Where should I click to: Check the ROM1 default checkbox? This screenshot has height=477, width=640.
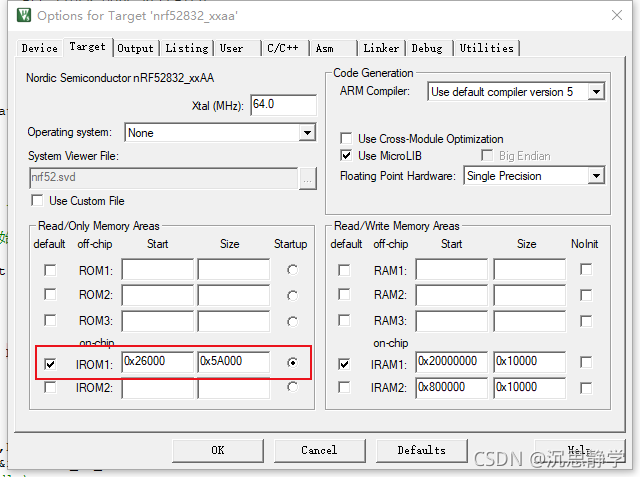tap(50, 270)
